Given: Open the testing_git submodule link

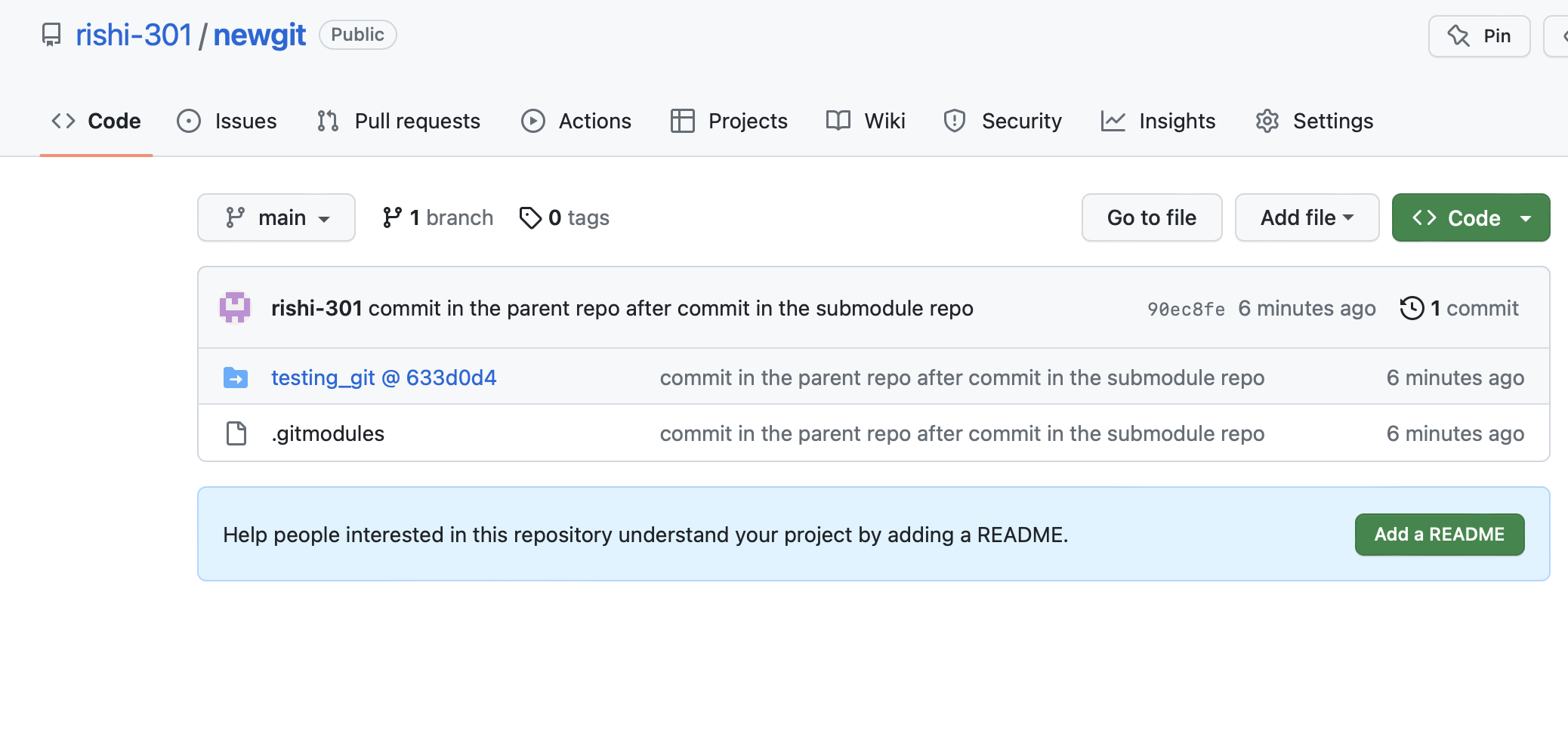Looking at the screenshot, I should 384,378.
